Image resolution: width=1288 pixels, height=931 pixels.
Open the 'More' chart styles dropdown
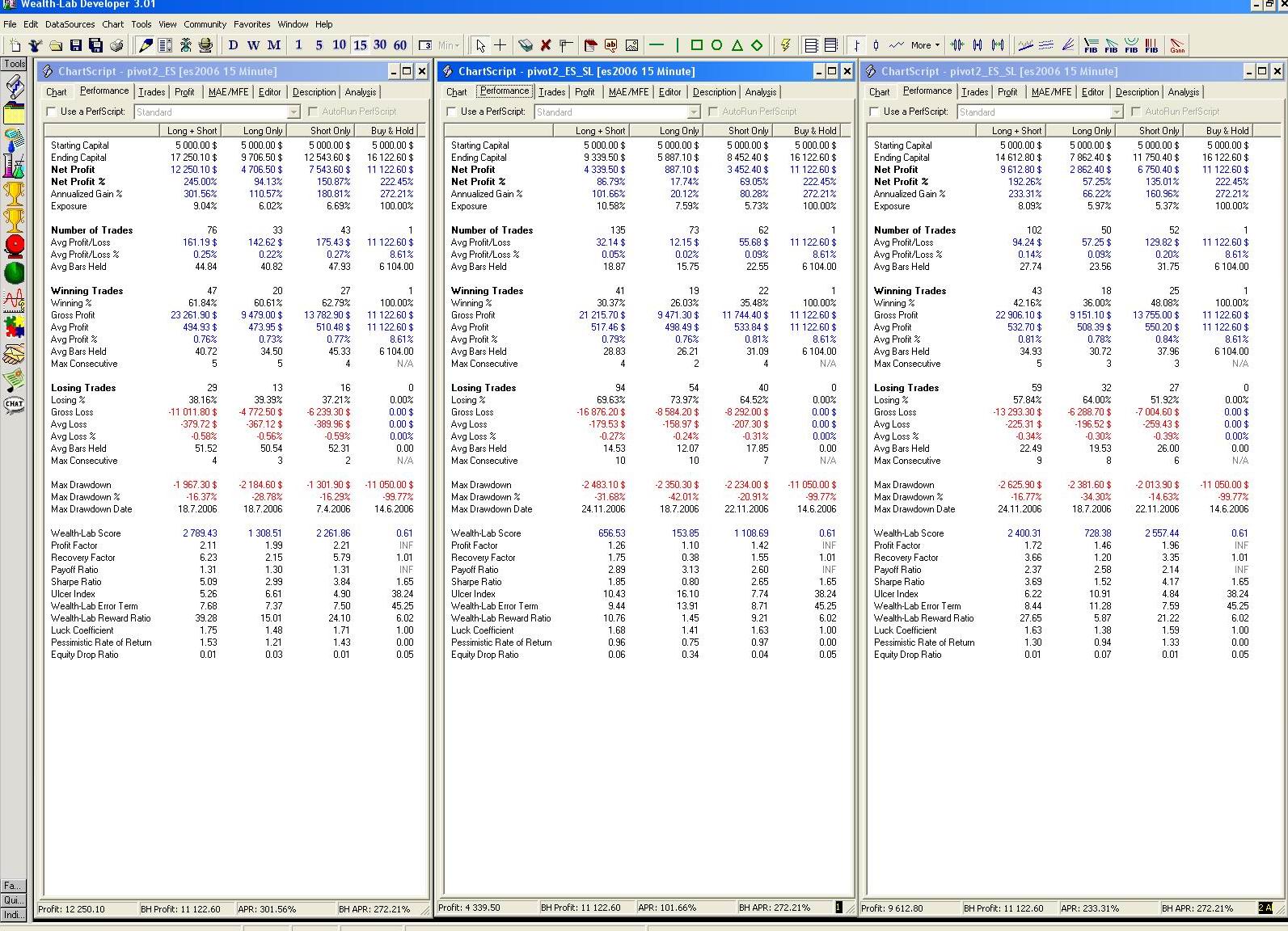(x=925, y=45)
